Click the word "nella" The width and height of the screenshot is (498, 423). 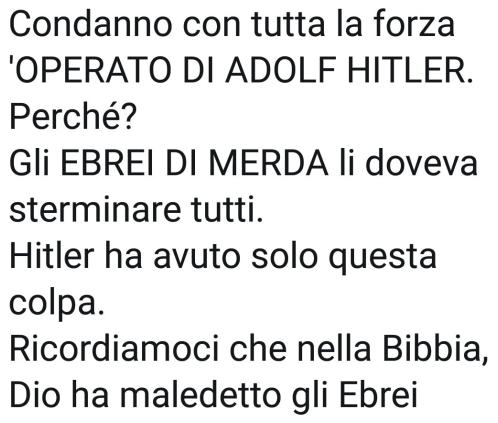coord(334,350)
